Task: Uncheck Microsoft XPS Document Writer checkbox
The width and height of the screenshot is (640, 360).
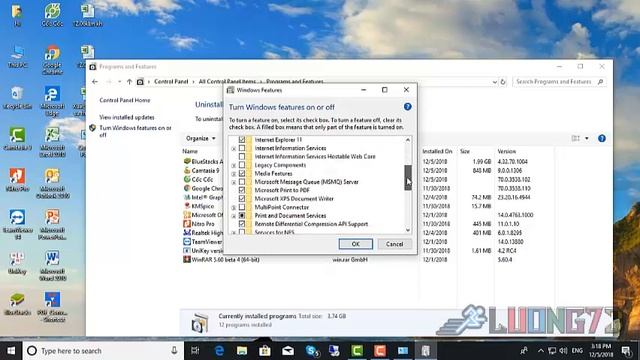Action: coord(242,199)
